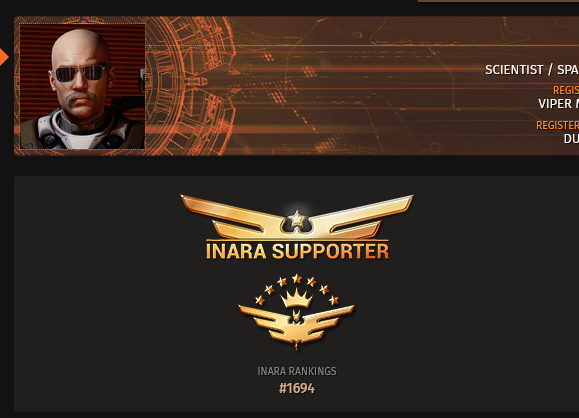579x418 pixels.
Task: Open the INARA RANKINGS label
Action: tap(297, 371)
